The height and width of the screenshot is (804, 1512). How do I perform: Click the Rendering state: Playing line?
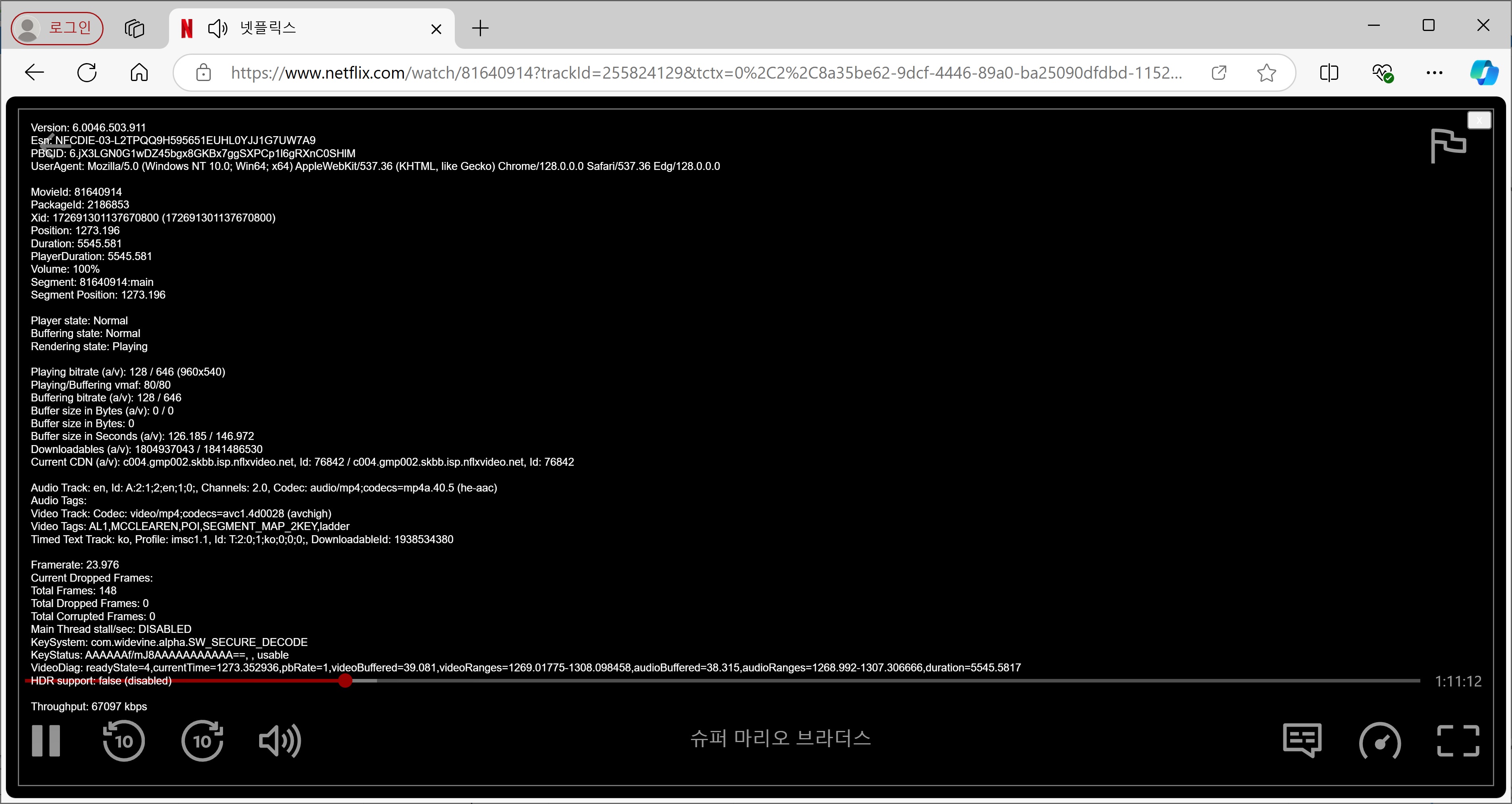pyautogui.click(x=89, y=347)
